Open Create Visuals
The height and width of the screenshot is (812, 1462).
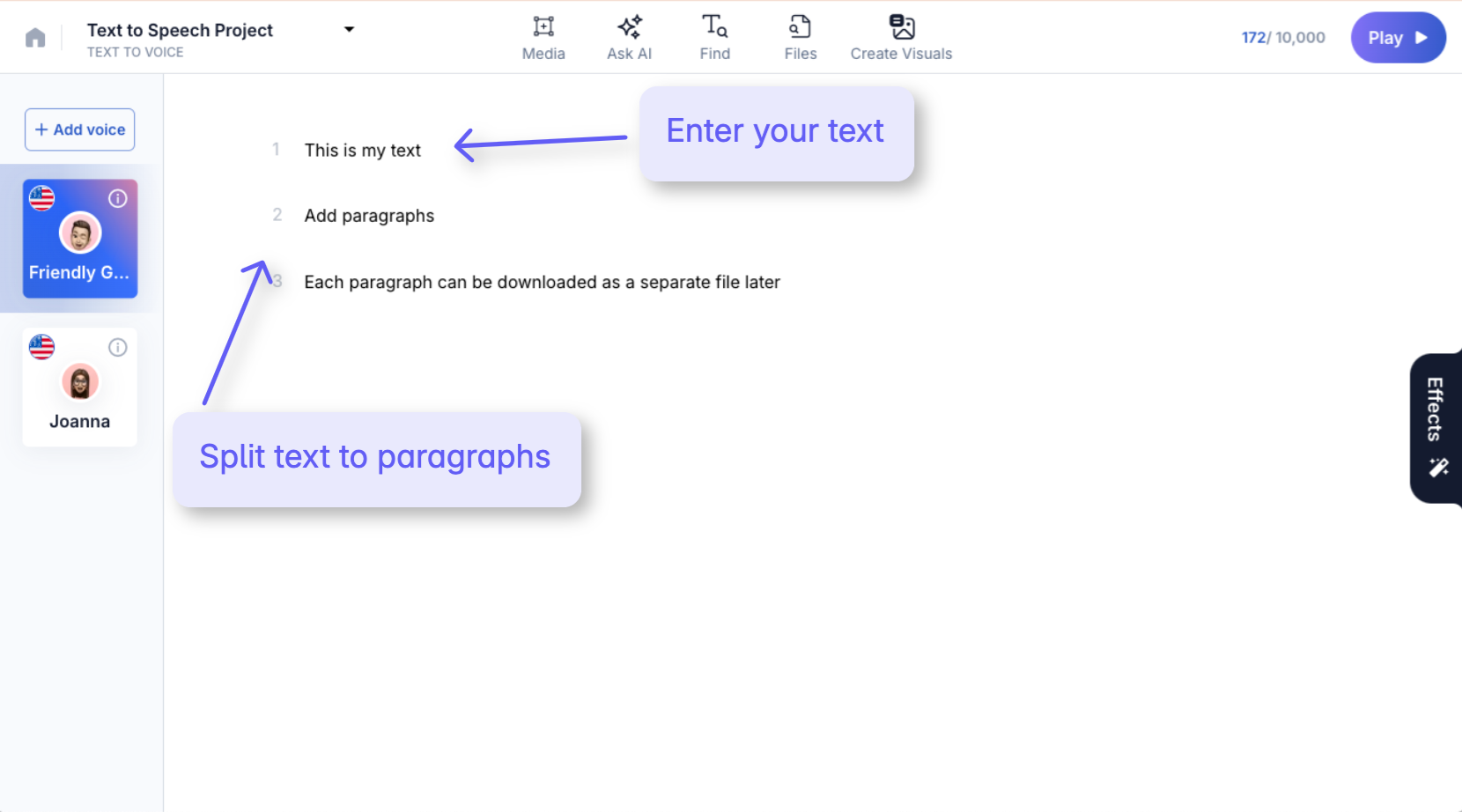click(x=901, y=38)
